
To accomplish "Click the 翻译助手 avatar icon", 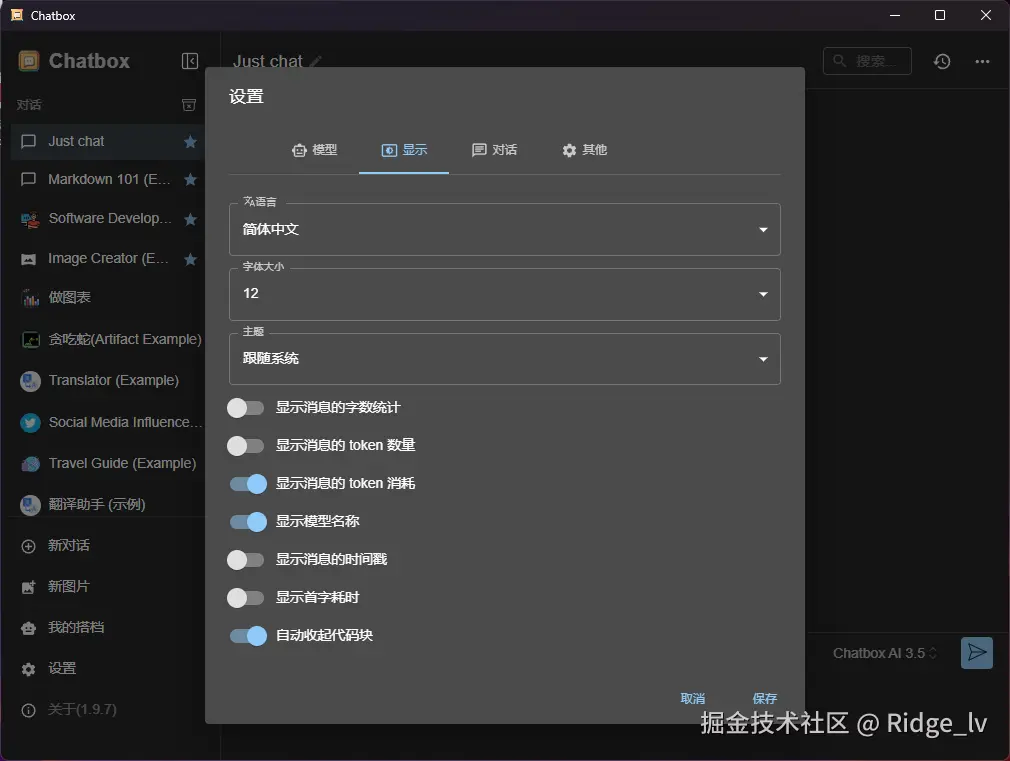I will (x=30, y=505).
